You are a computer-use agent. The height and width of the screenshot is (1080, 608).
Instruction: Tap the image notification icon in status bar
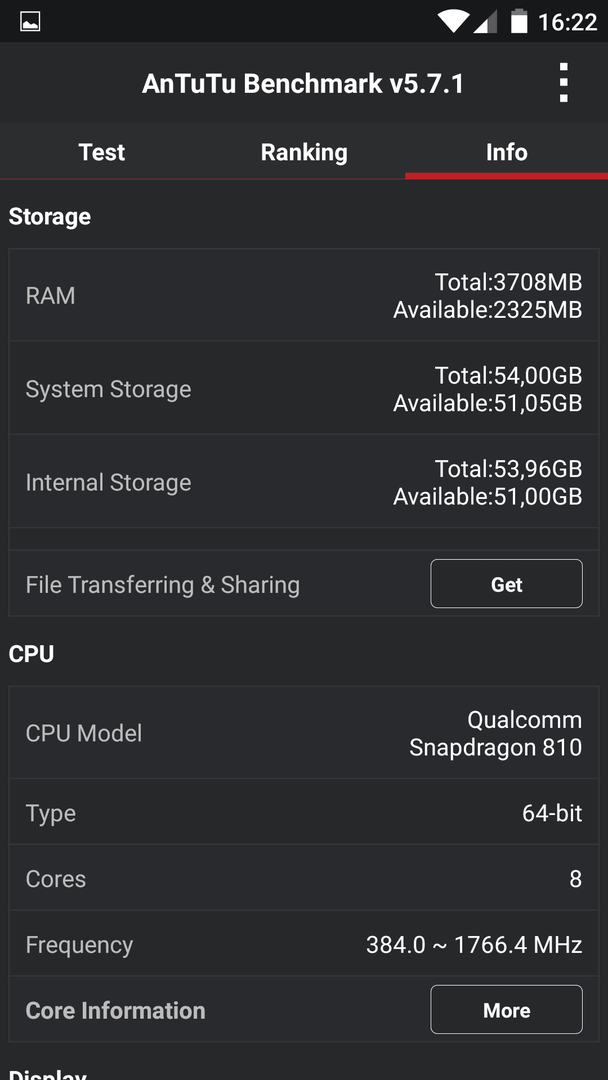(x=30, y=21)
